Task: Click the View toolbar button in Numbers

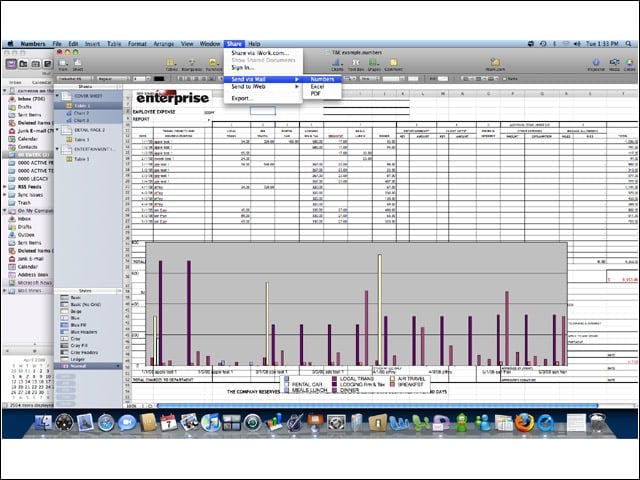Action: tap(63, 63)
